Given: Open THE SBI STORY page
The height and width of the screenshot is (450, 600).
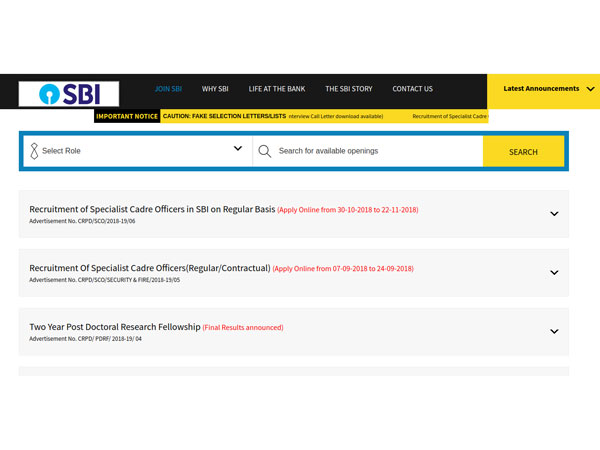Looking at the screenshot, I should coord(349,89).
